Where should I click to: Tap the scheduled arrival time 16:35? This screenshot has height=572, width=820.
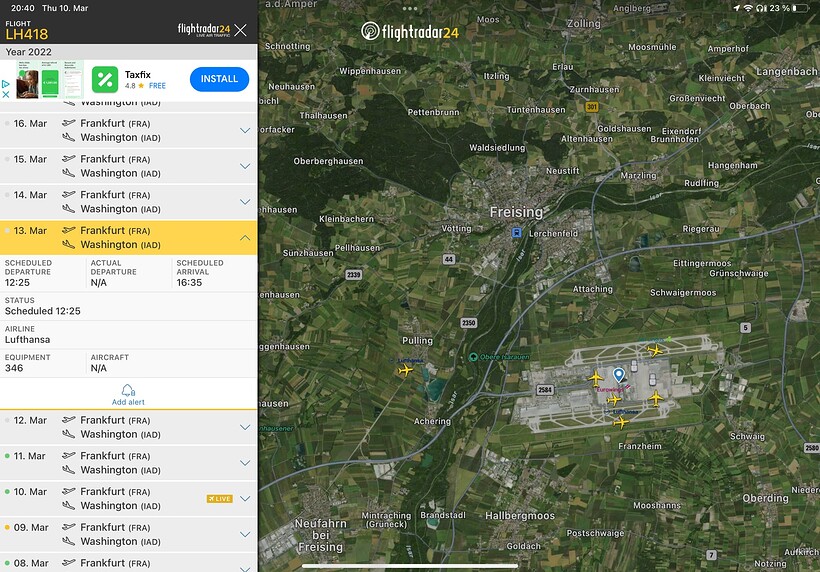pyautogui.click(x=189, y=283)
